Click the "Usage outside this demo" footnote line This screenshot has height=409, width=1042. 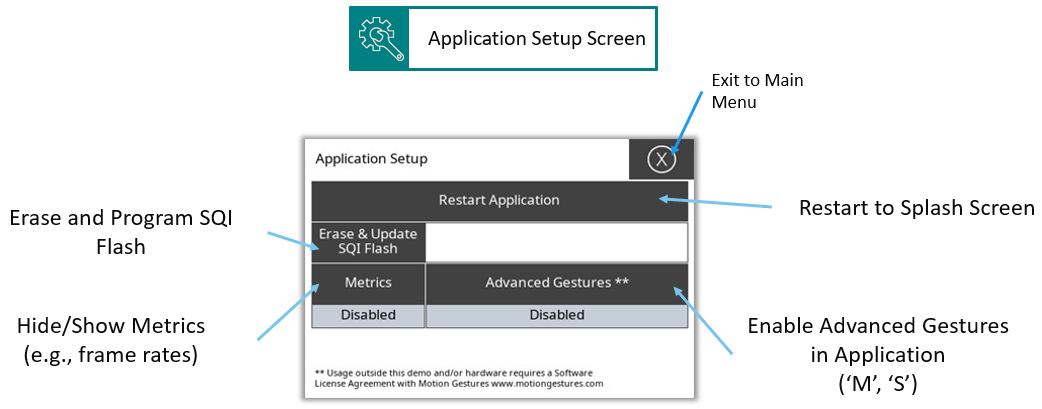coord(458,372)
